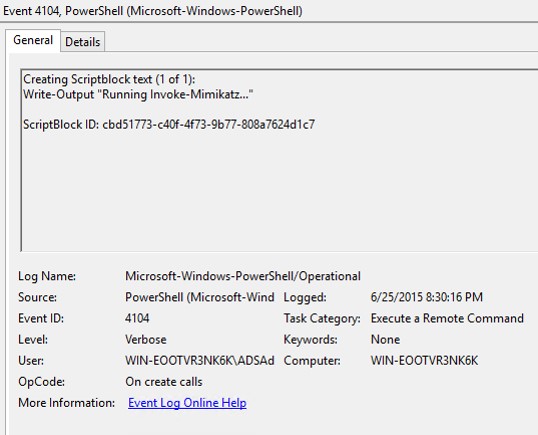Select the Log Name value Microsoft-Windows-PowerShell/Operational
Screen dimensions: 538x435
click(x=243, y=276)
